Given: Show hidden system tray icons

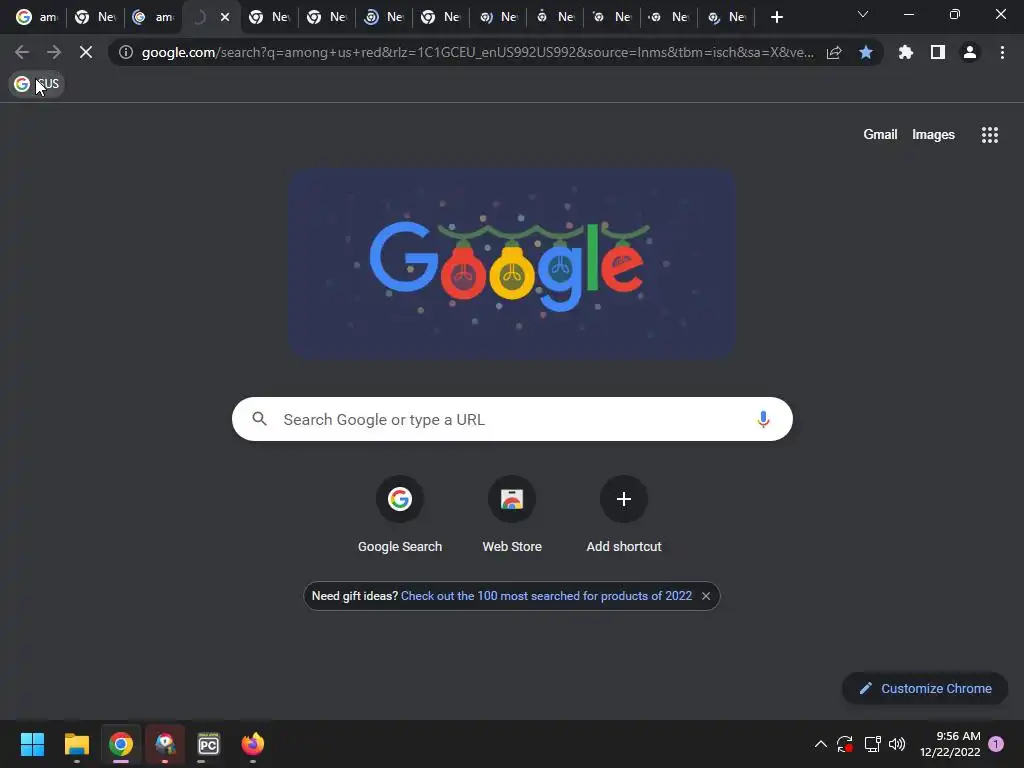Looking at the screenshot, I should click(x=821, y=744).
